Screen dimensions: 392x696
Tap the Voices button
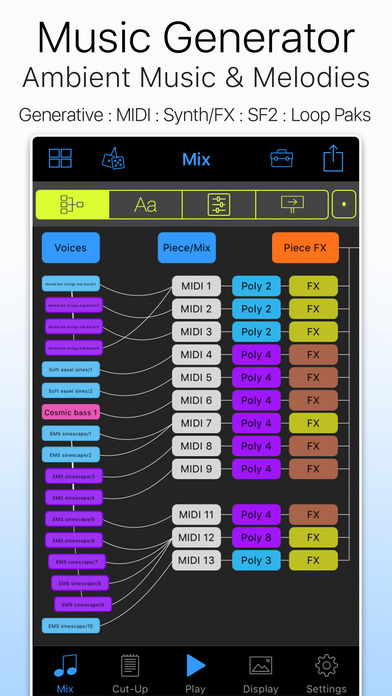tap(71, 248)
